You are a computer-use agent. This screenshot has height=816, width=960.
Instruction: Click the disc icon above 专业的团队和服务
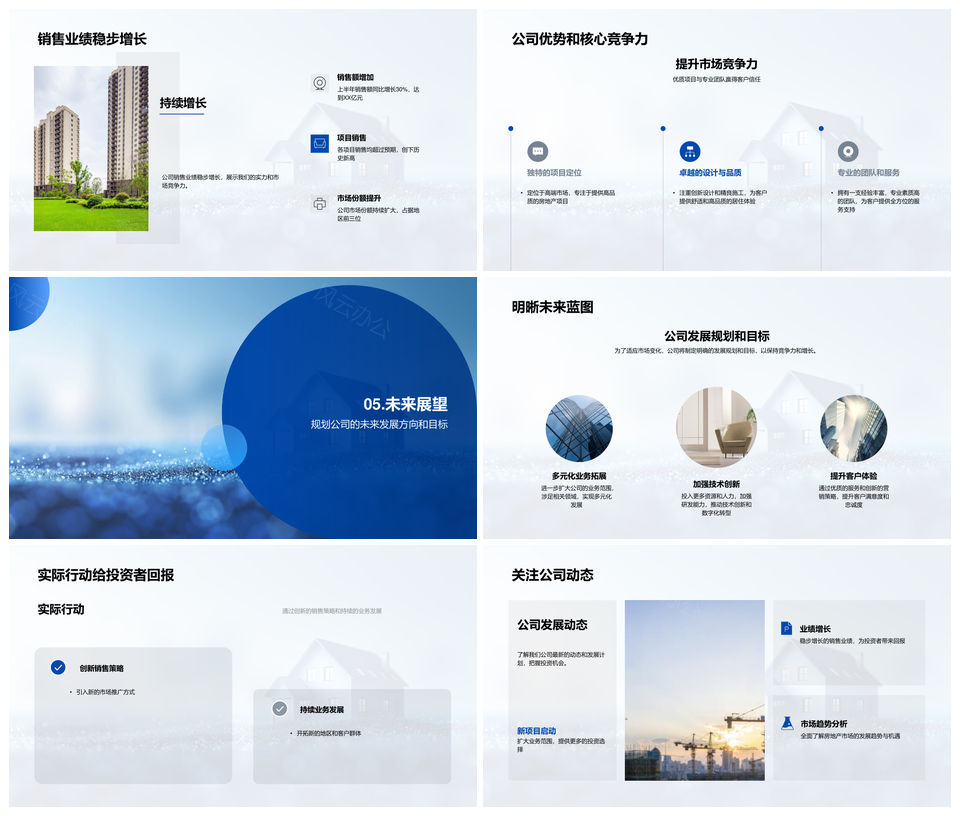pos(848,151)
